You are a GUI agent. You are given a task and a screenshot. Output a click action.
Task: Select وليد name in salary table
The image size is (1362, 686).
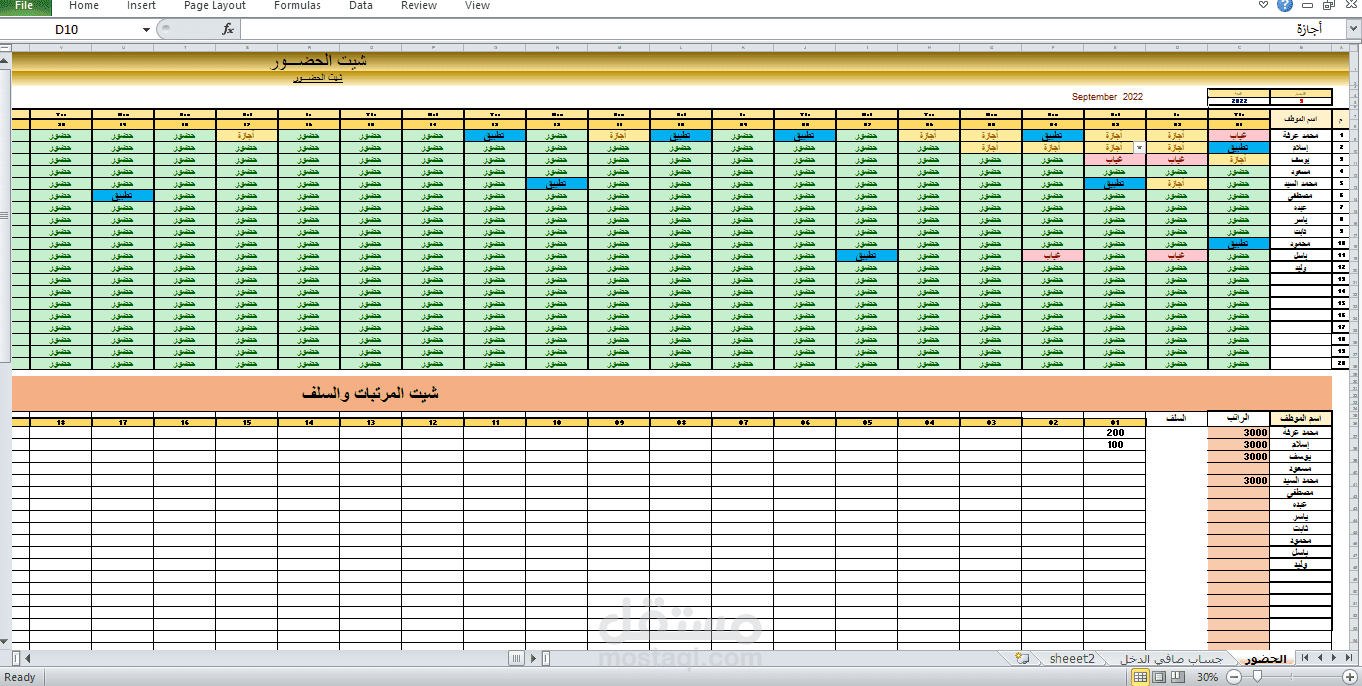[x=1301, y=565]
